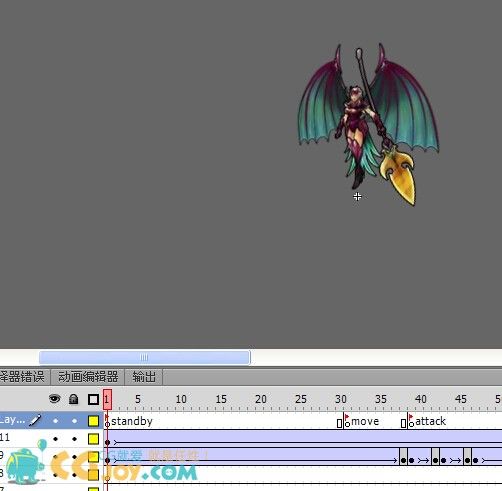The width and height of the screenshot is (502, 491).
Task: Click frame 10 on the timeline ruler
Action: coord(181,399)
